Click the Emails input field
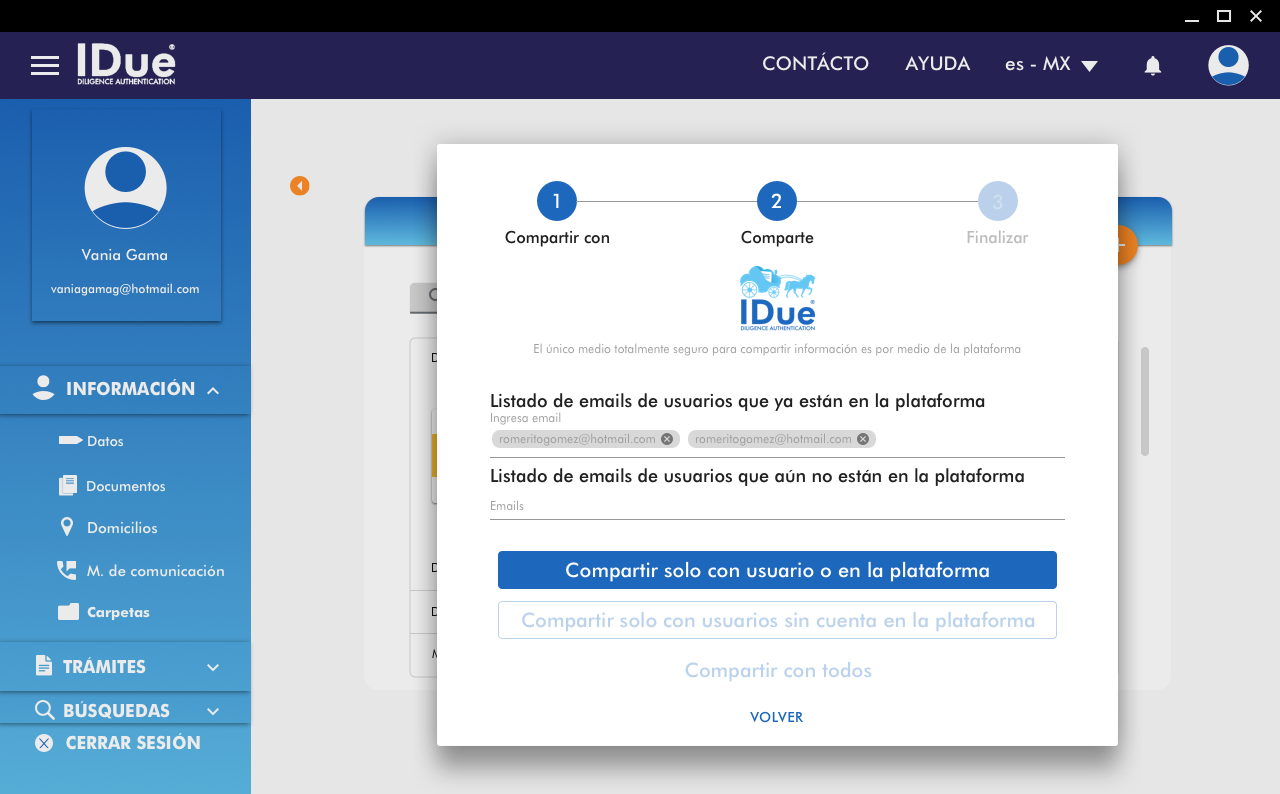Viewport: 1280px width, 794px height. [777, 507]
